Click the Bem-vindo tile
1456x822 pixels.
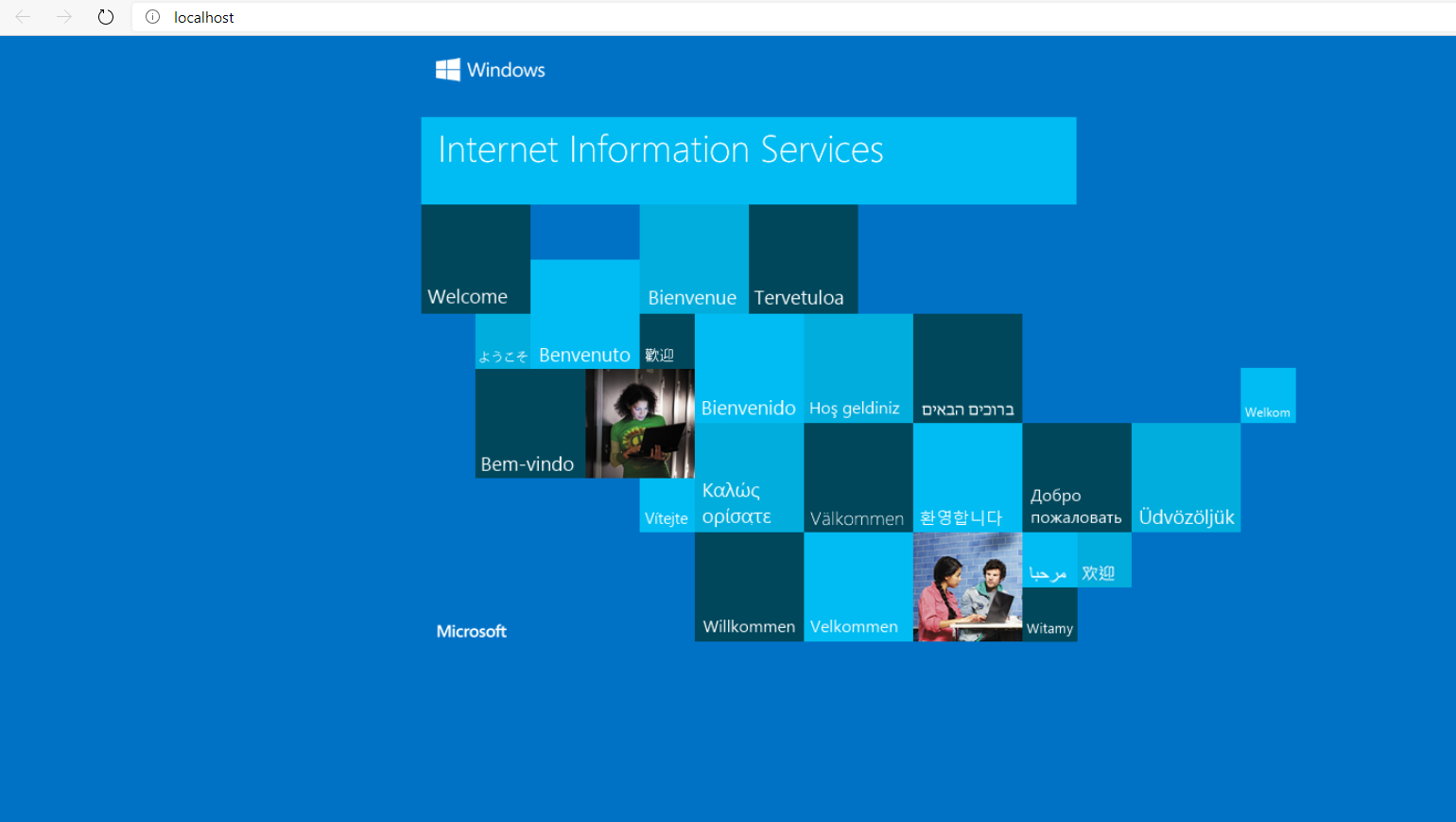tap(530, 424)
